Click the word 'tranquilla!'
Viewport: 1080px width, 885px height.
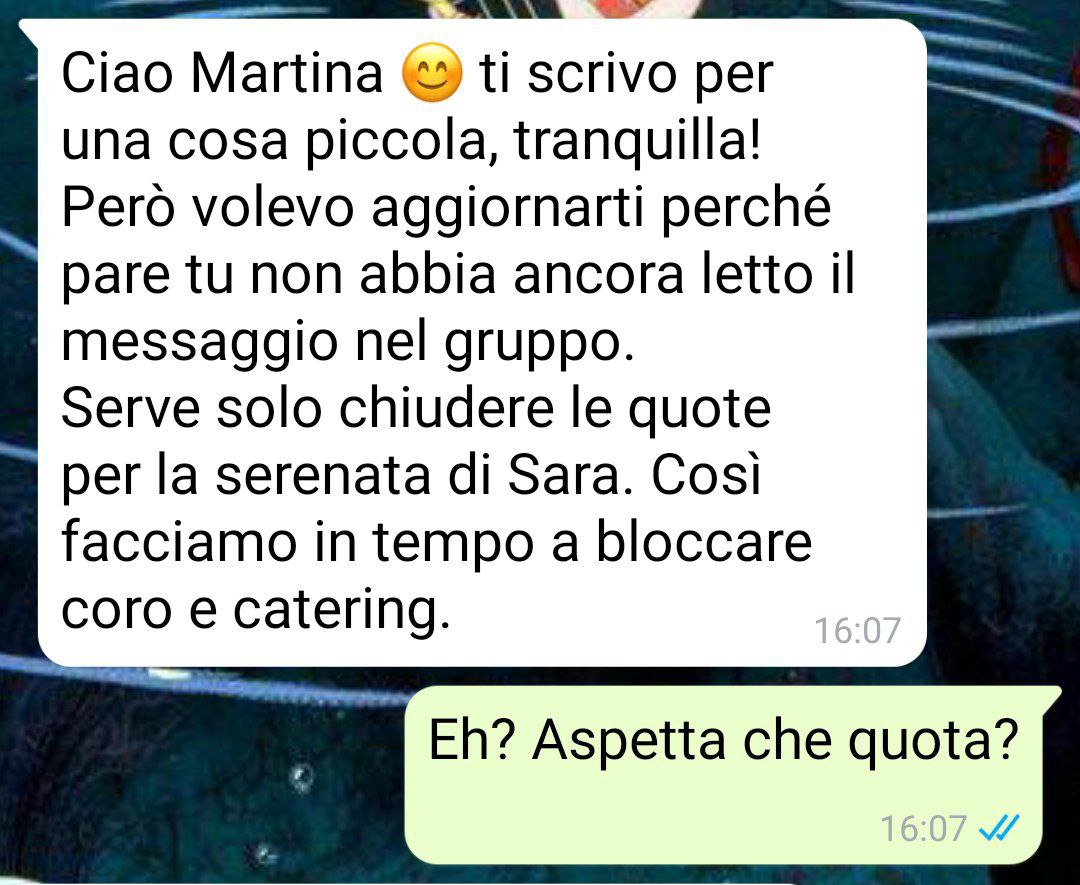pos(638,140)
